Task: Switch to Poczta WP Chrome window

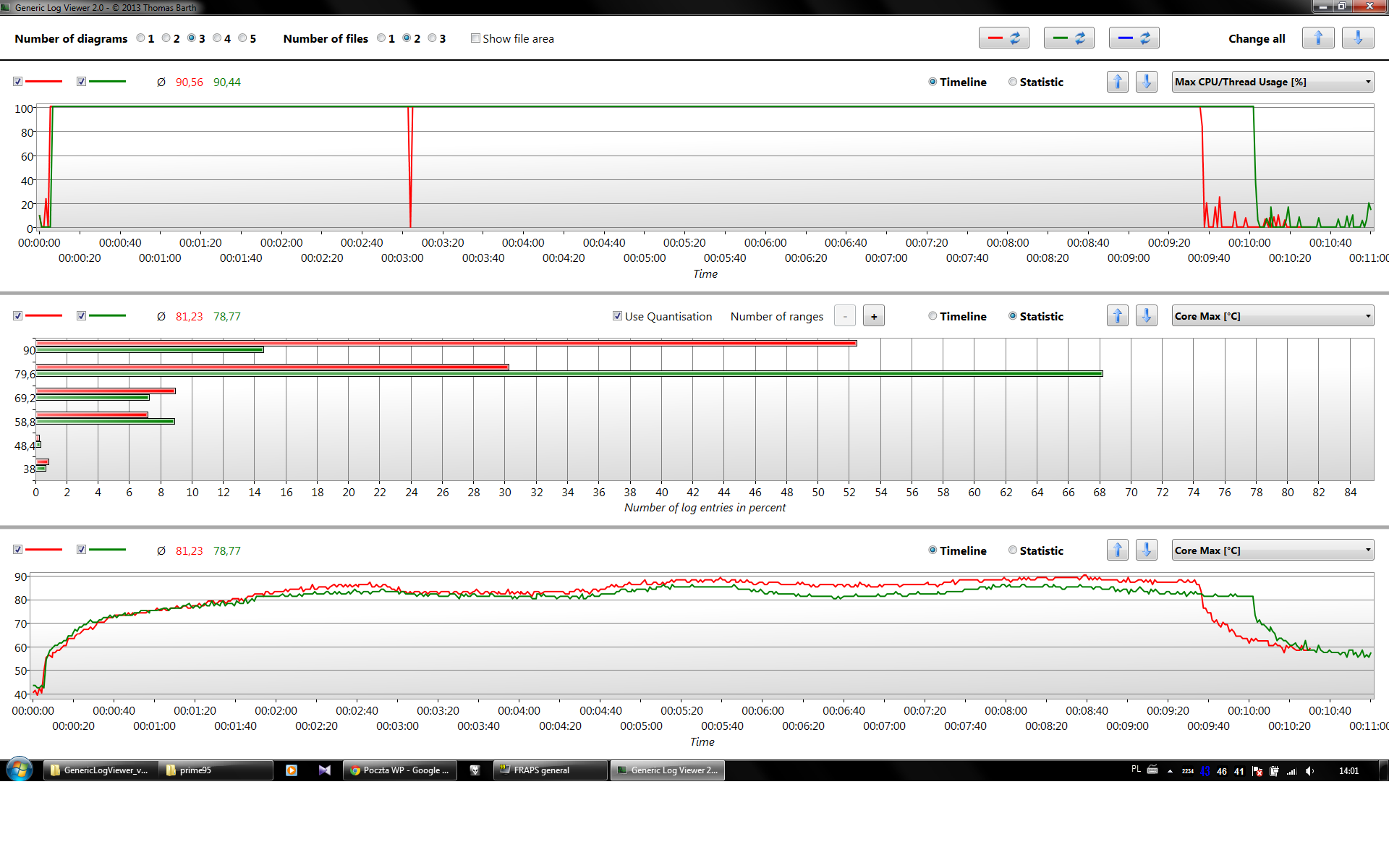Action: pos(400,770)
